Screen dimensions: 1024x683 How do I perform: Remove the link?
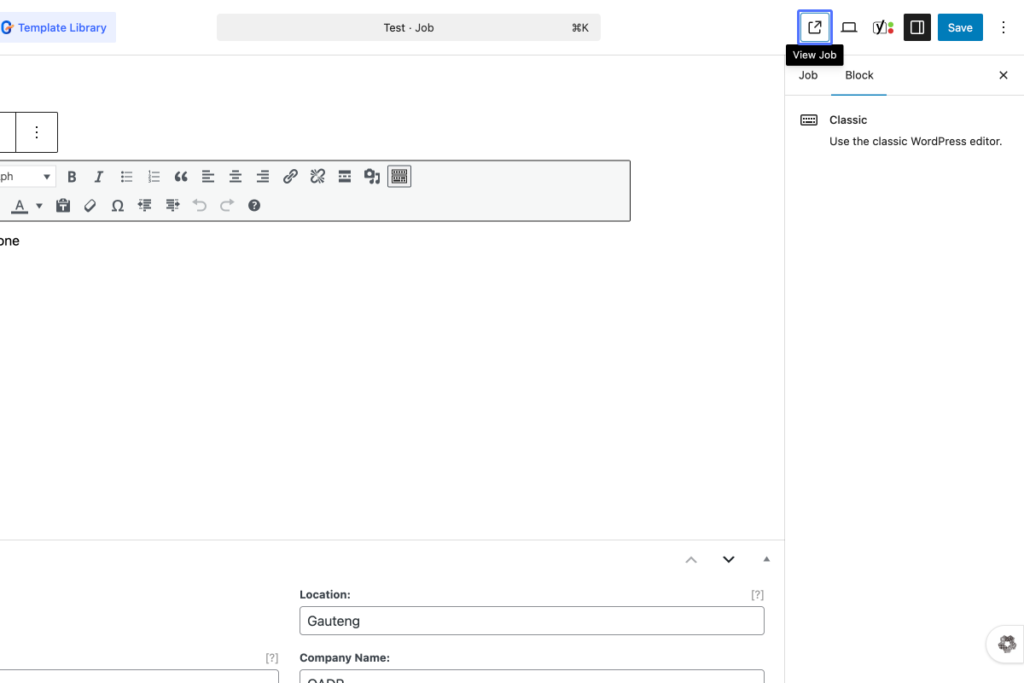click(317, 177)
